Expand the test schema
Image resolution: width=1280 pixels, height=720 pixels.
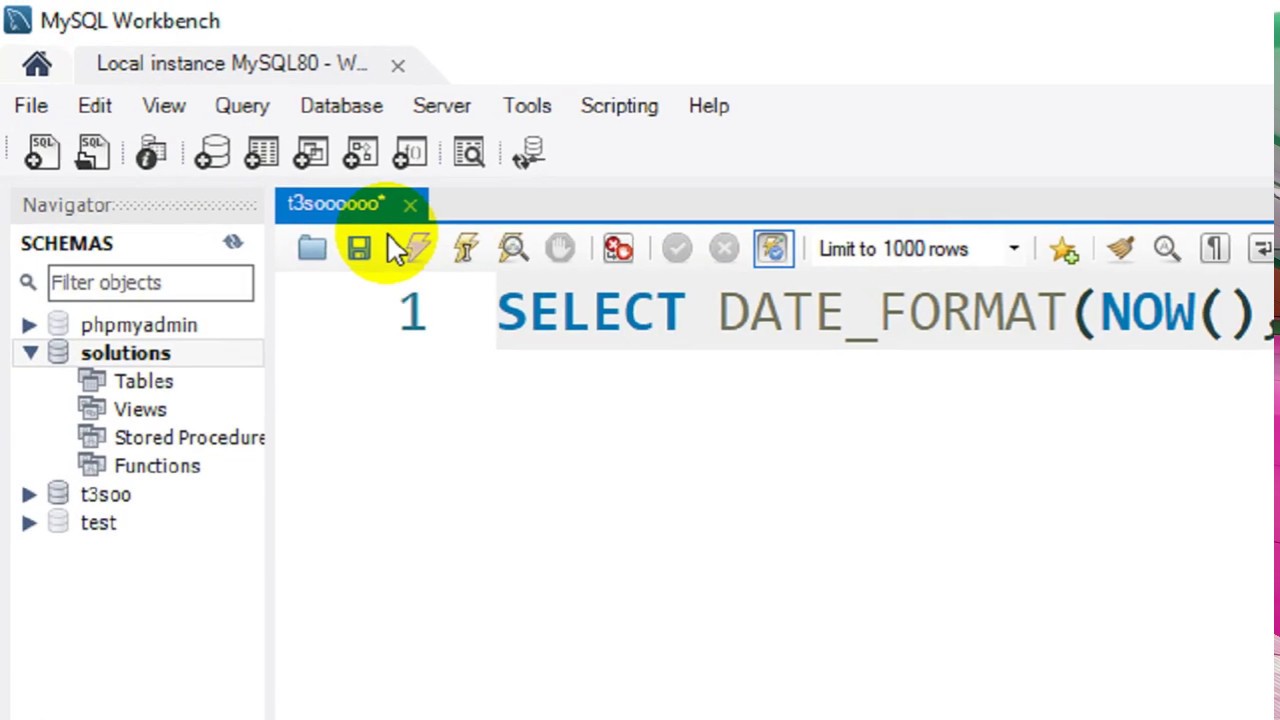(29, 522)
